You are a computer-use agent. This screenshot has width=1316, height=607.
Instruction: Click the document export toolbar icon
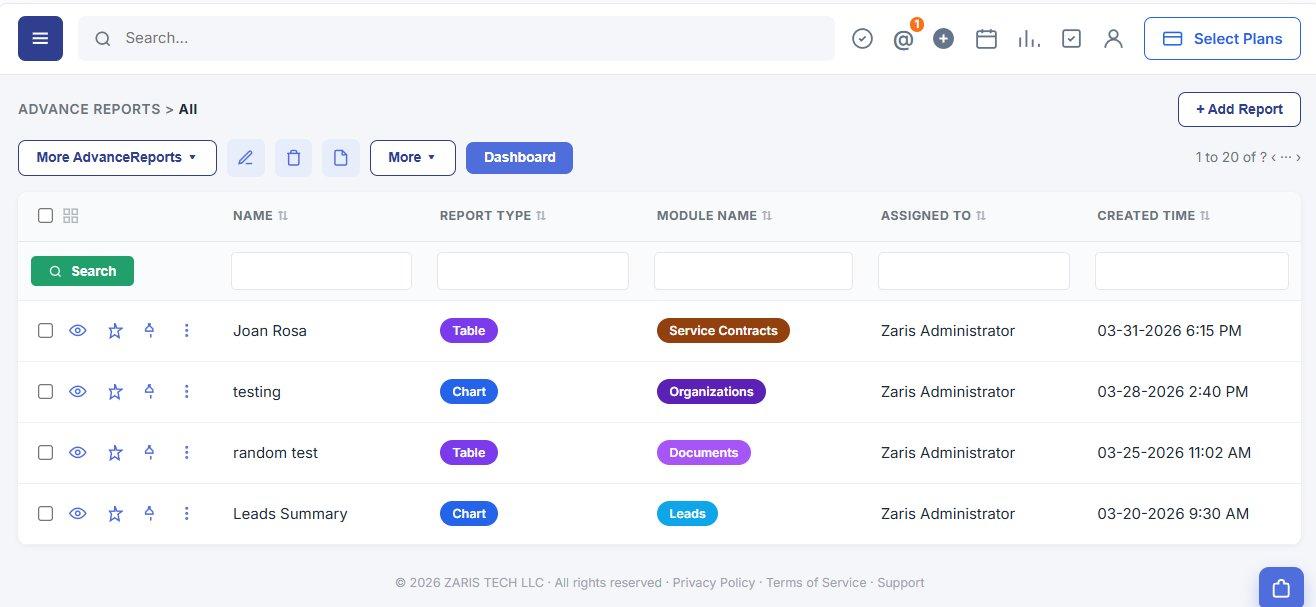[x=341, y=158]
